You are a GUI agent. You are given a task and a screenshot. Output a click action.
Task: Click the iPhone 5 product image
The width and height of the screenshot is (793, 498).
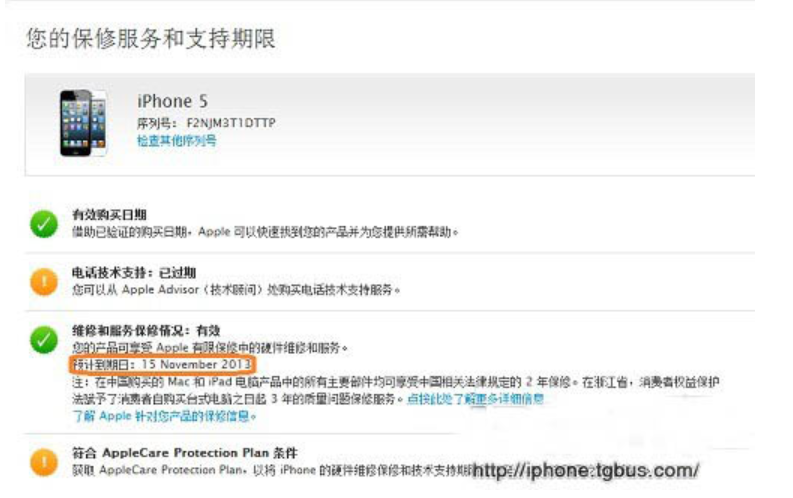click(x=83, y=123)
